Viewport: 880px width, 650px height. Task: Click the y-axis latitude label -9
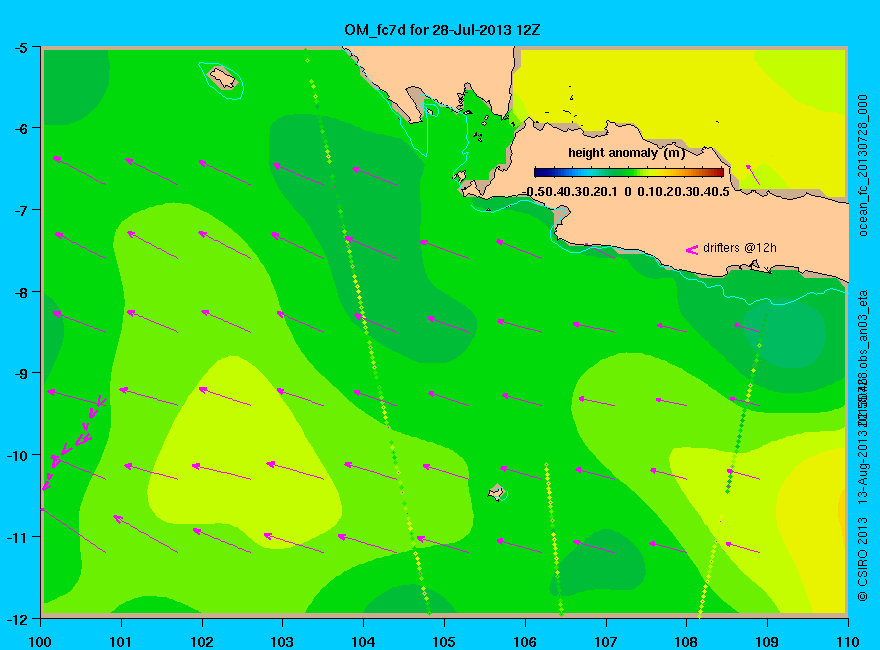(x=21, y=374)
